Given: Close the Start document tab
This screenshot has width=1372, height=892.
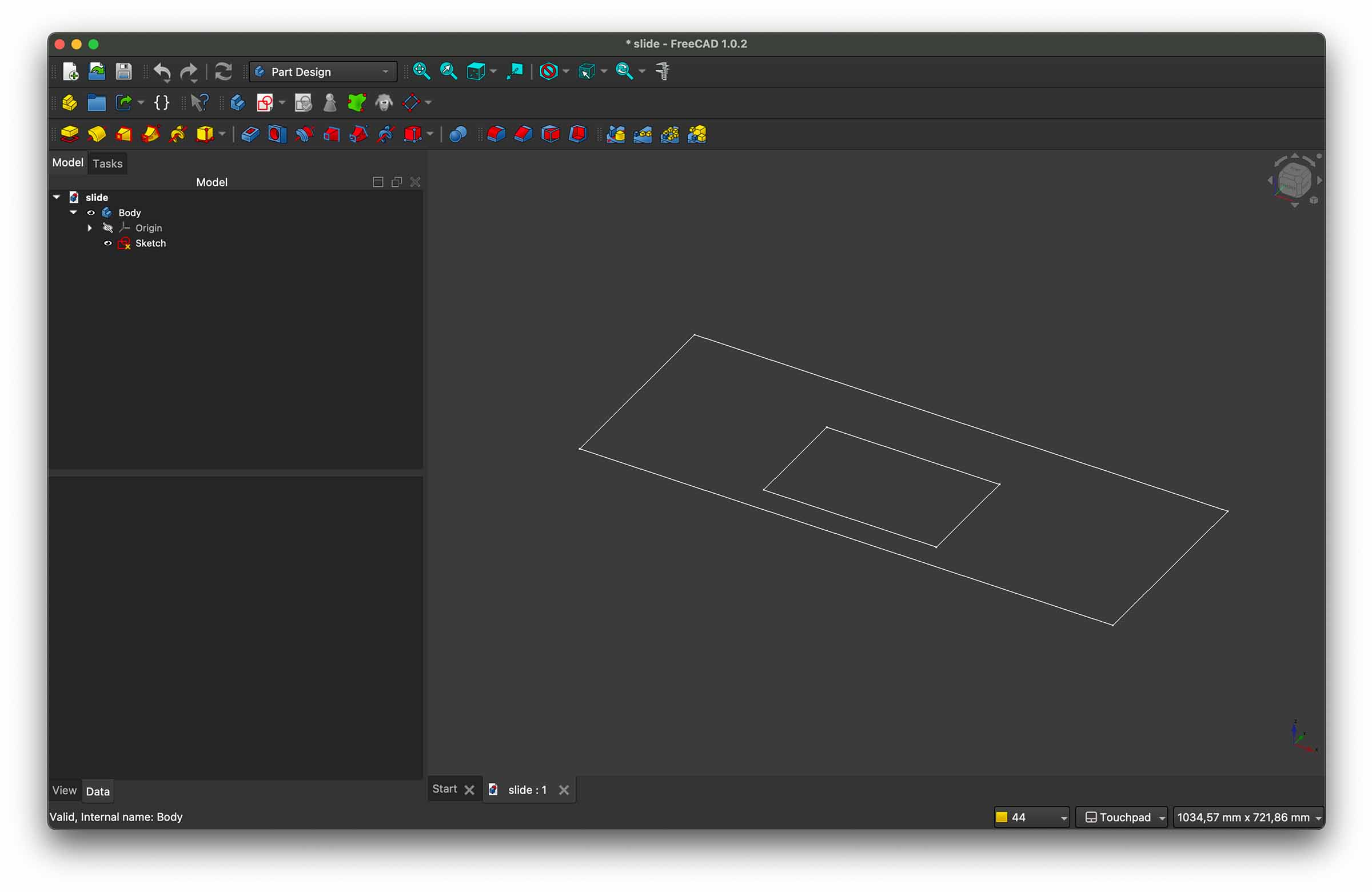Looking at the screenshot, I should [469, 790].
